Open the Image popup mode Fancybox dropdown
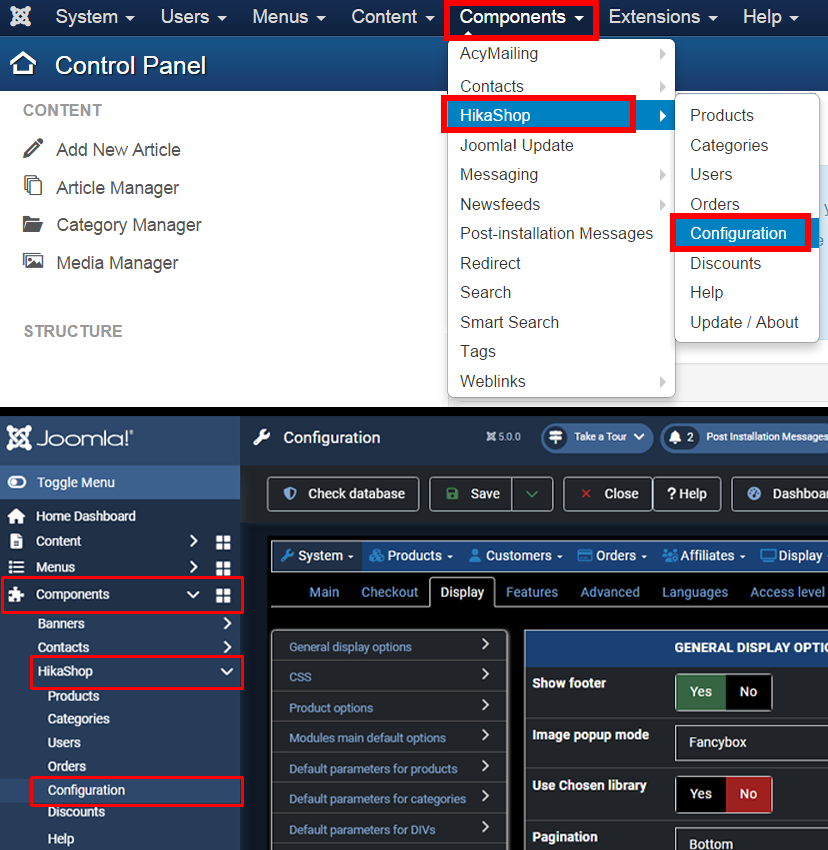The image size is (828, 850). pyautogui.click(x=752, y=742)
